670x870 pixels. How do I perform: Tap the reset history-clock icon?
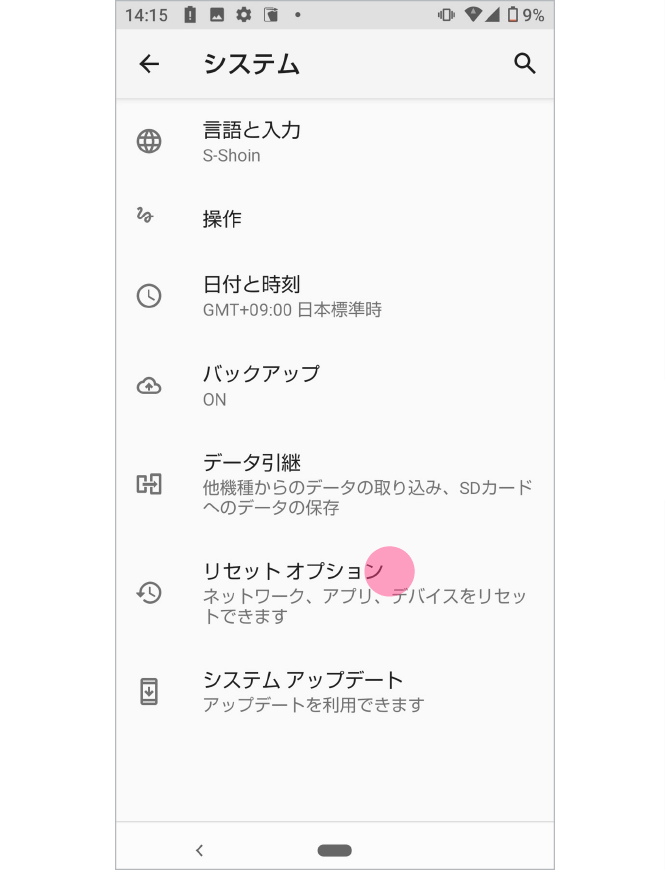coord(148,593)
